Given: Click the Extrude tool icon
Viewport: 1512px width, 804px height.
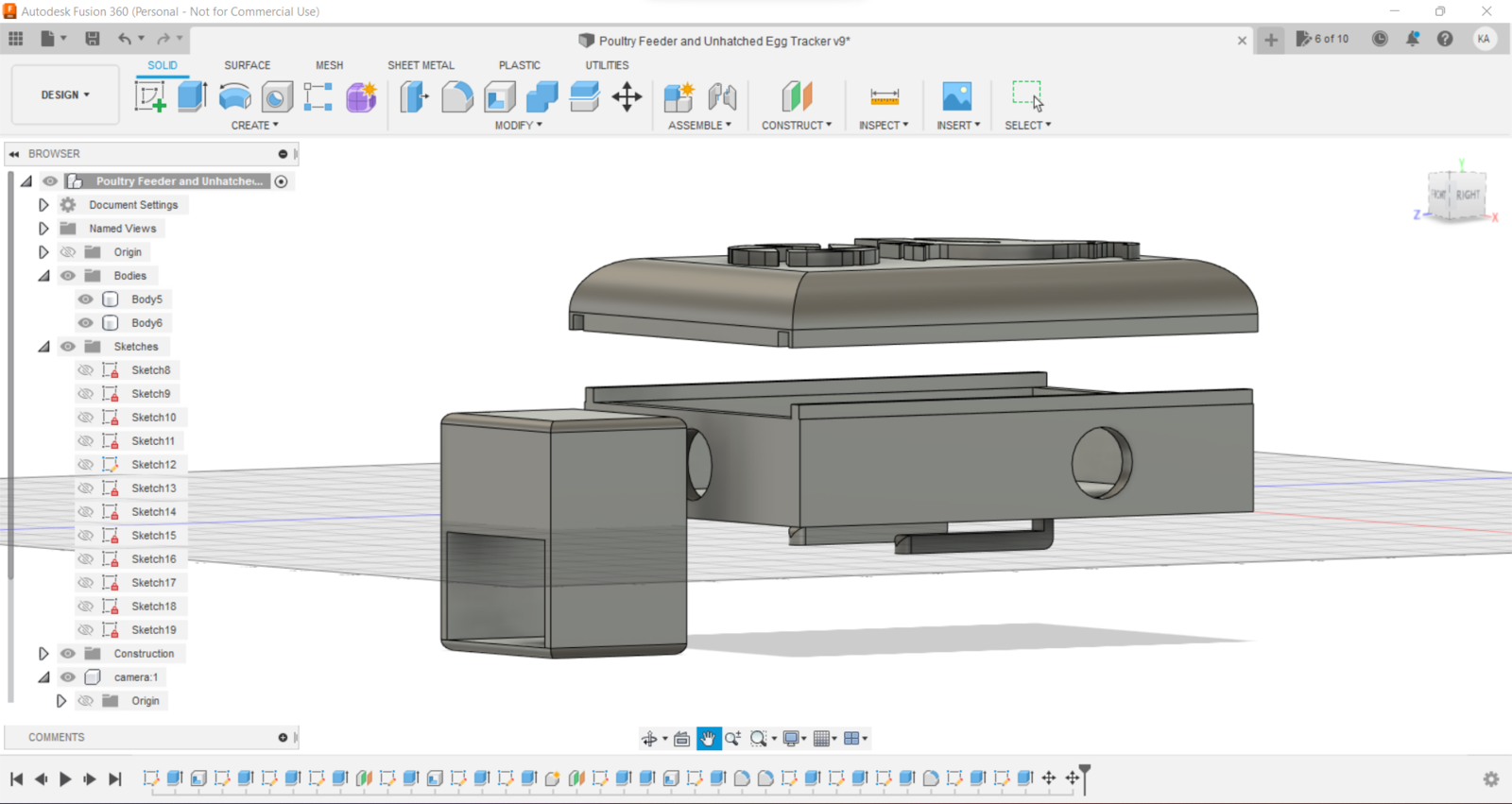Looking at the screenshot, I should [x=192, y=96].
